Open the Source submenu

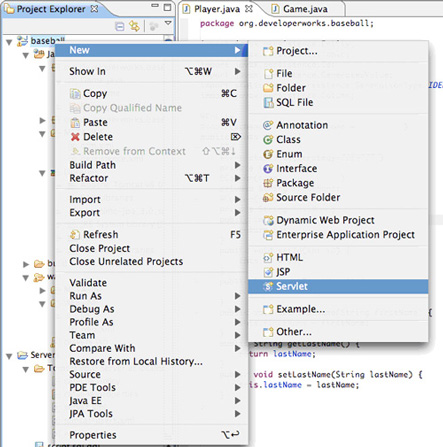[x=151, y=374]
